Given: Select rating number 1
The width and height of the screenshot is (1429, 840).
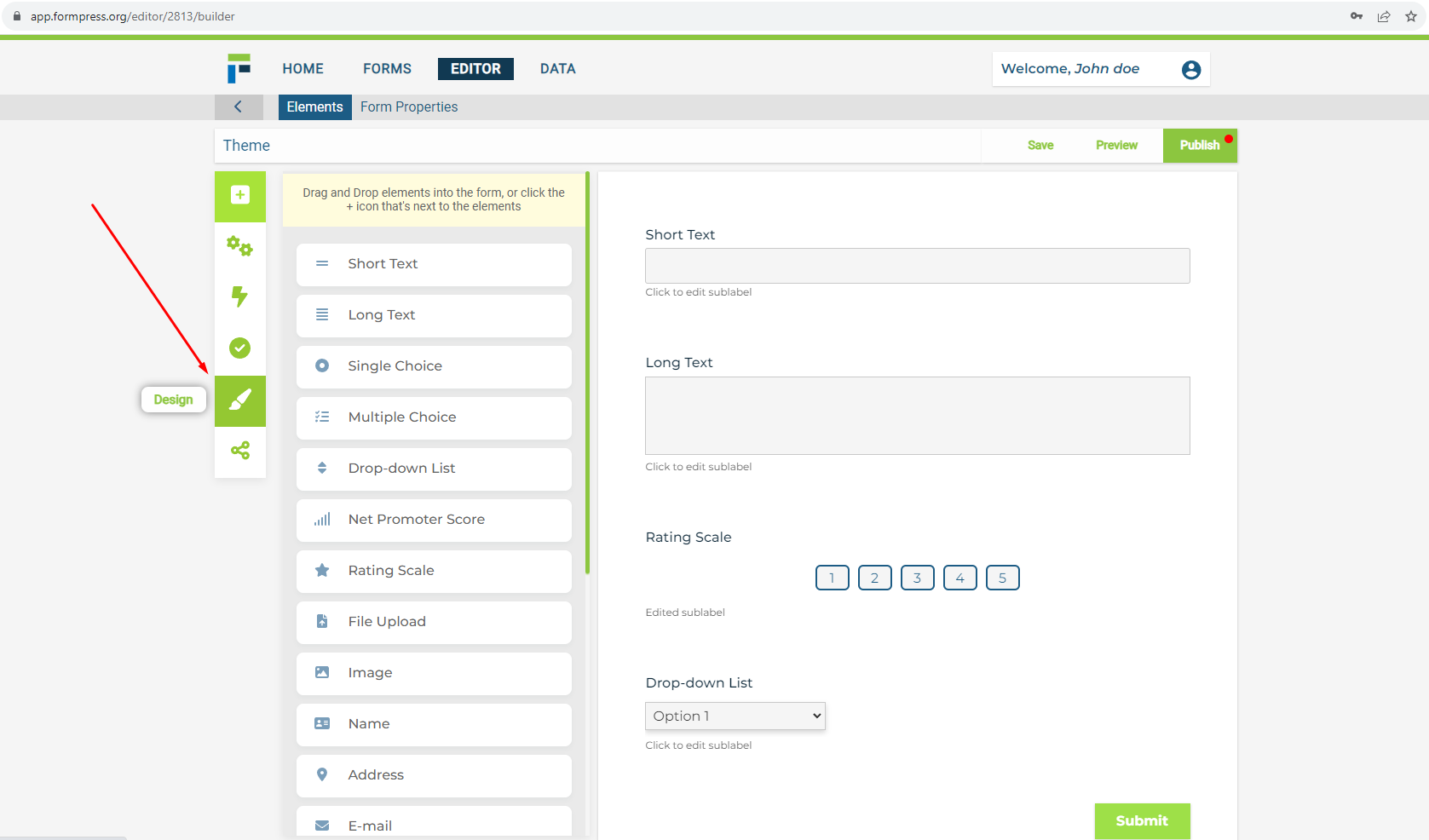Looking at the screenshot, I should [x=832, y=578].
